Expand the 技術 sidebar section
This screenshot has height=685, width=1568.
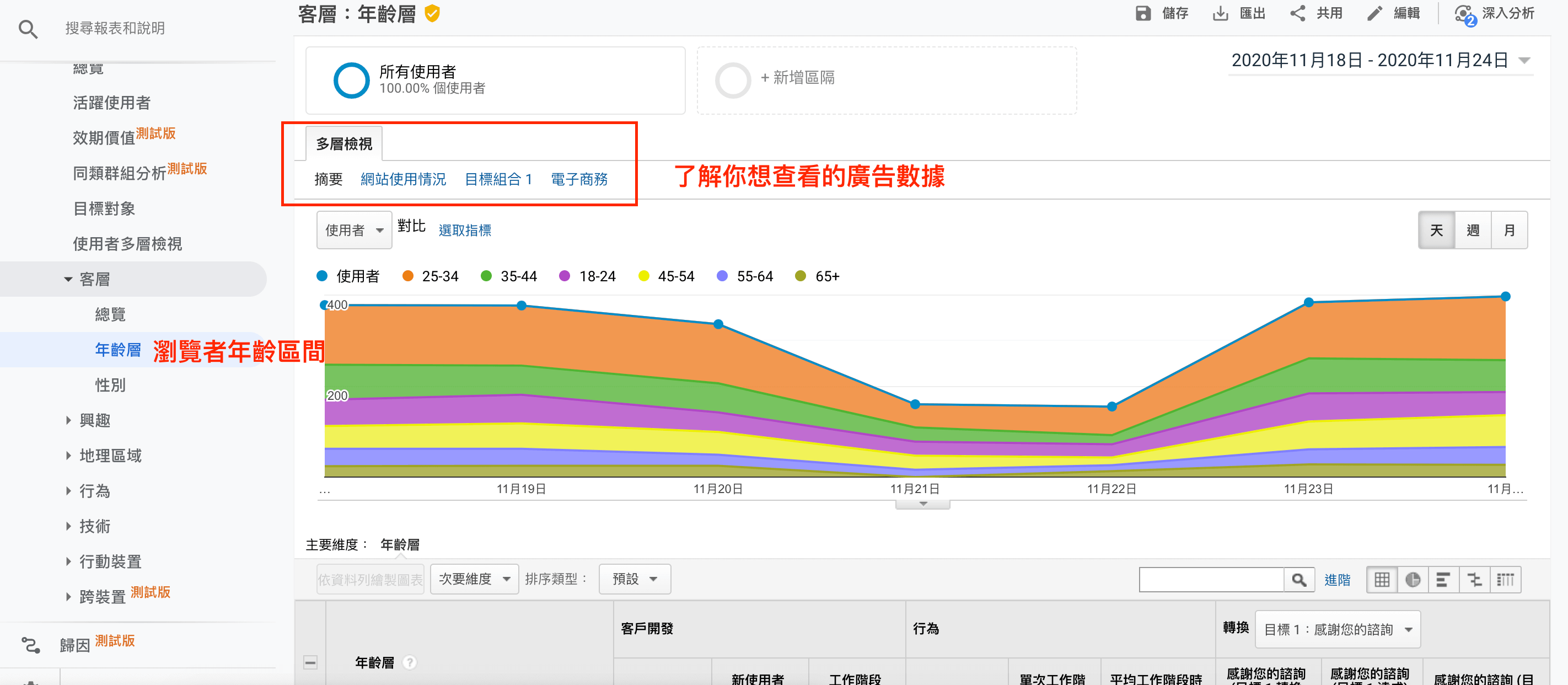(x=68, y=526)
